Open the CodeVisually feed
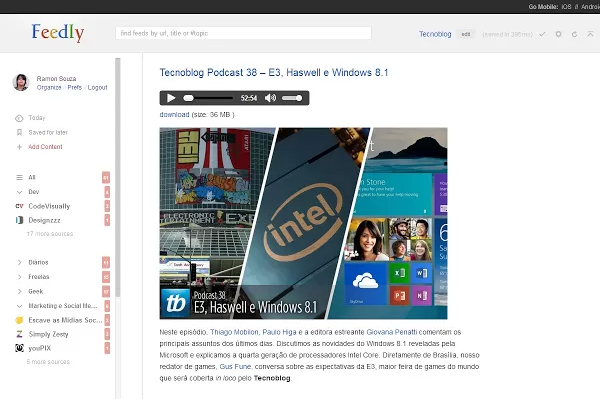This screenshot has width=600, height=400. [49, 206]
